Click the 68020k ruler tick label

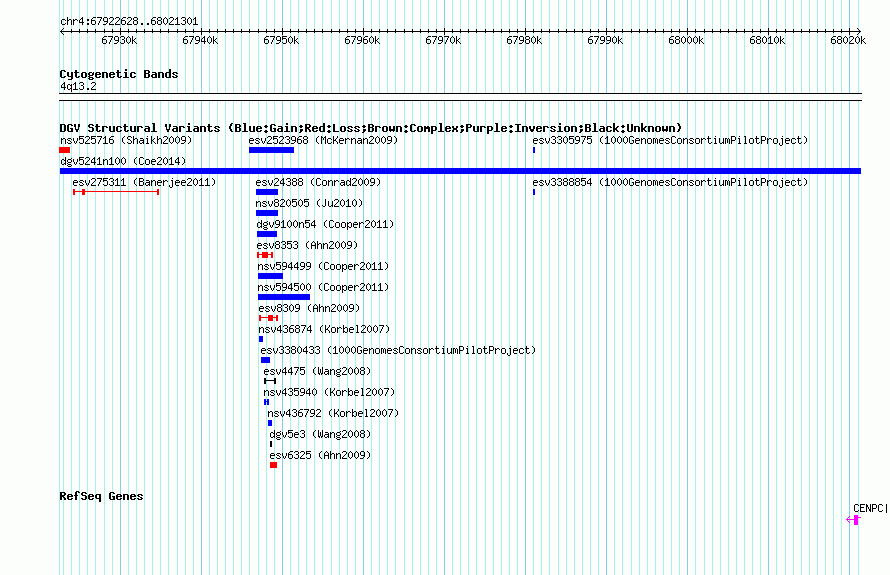[x=848, y=40]
